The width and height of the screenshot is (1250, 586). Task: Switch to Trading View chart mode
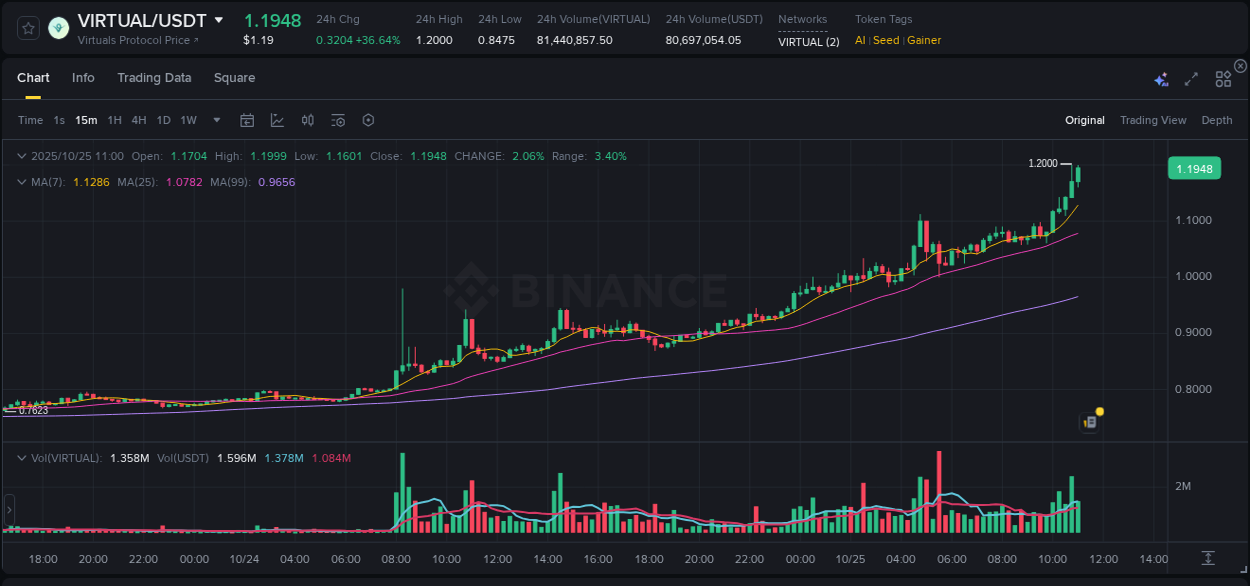[x=1152, y=120]
